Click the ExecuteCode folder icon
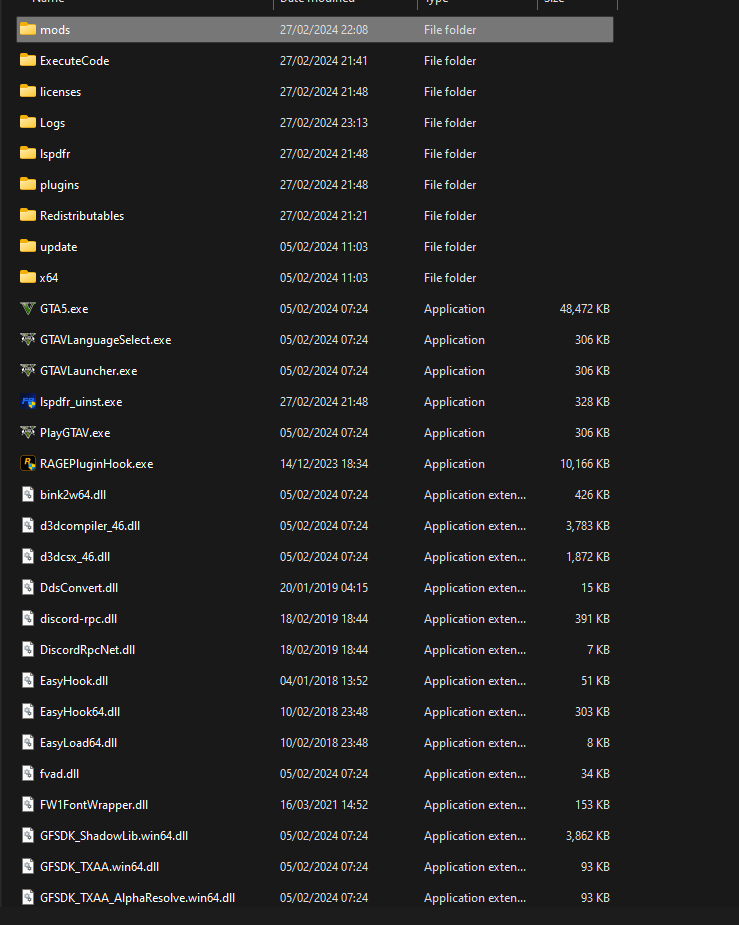 28,60
